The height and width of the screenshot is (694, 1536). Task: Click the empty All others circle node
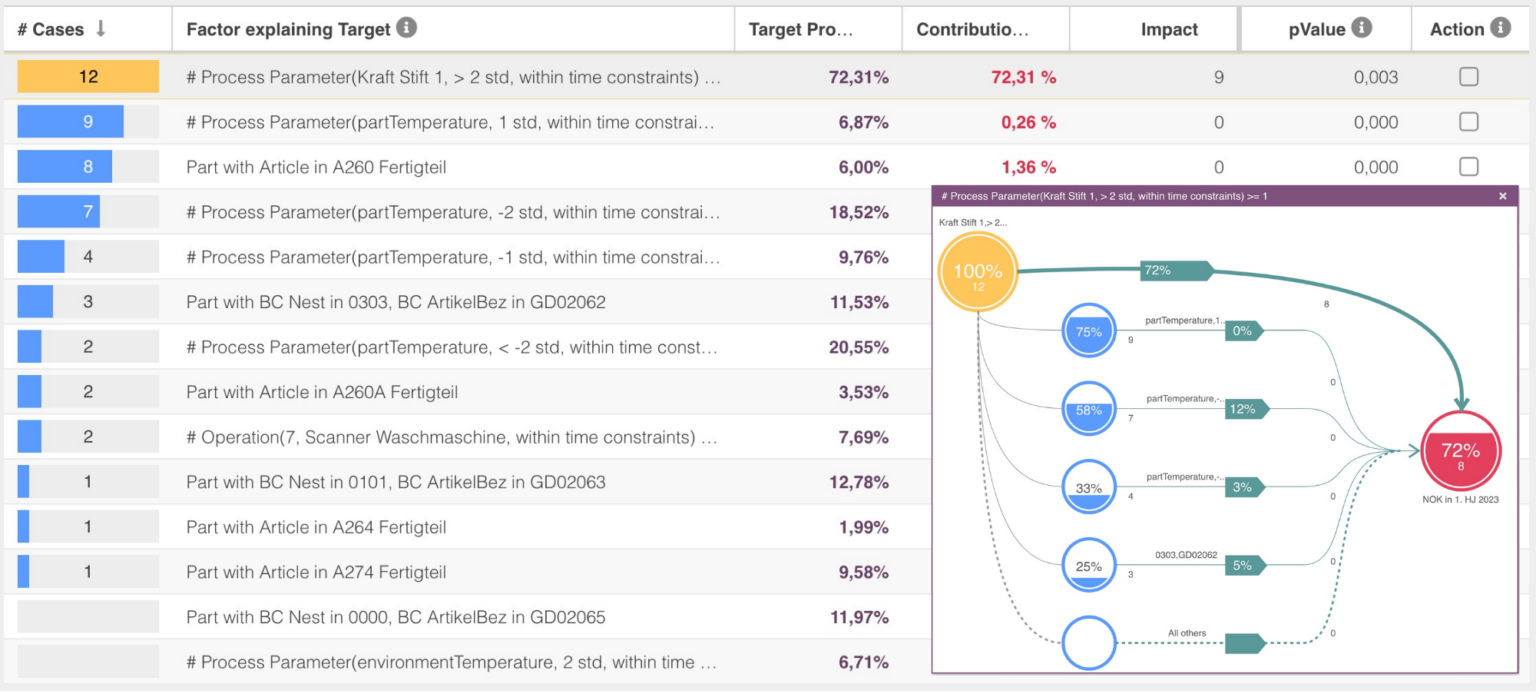[1089, 643]
